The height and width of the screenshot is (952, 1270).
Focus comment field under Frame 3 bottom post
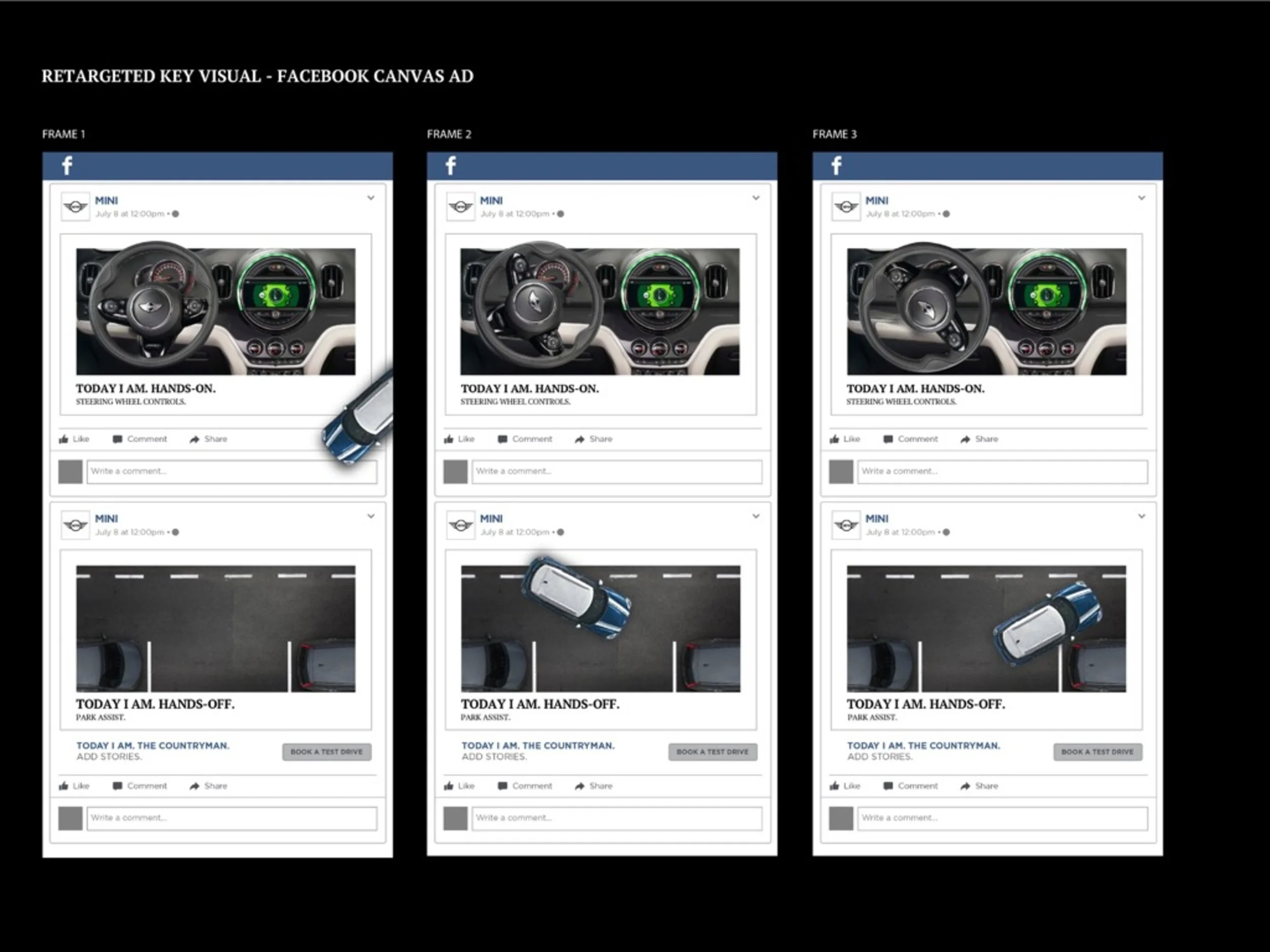click(1002, 818)
